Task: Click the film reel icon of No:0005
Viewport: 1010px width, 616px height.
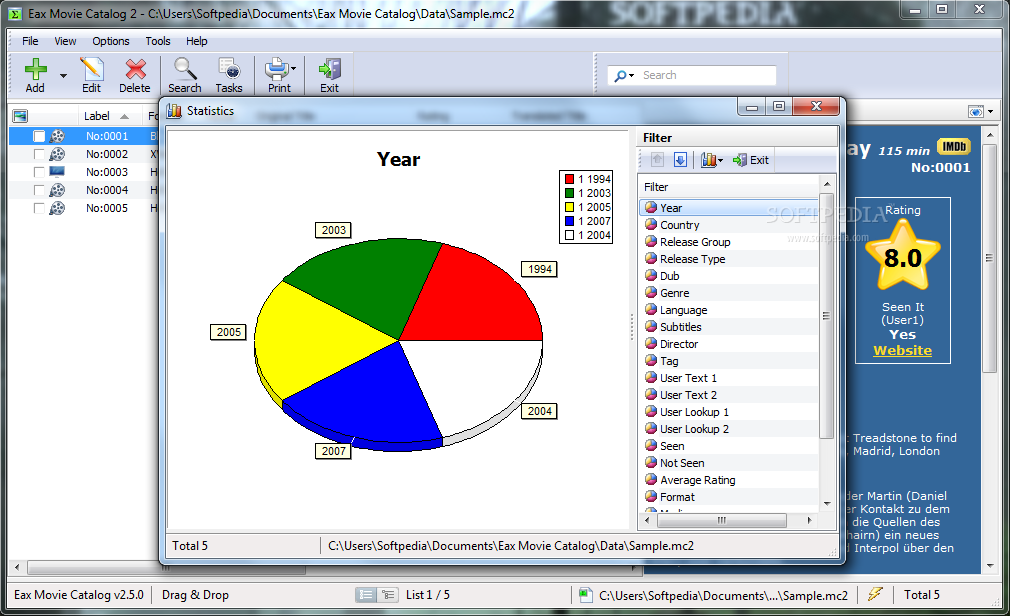Action: pyautogui.click(x=57, y=208)
